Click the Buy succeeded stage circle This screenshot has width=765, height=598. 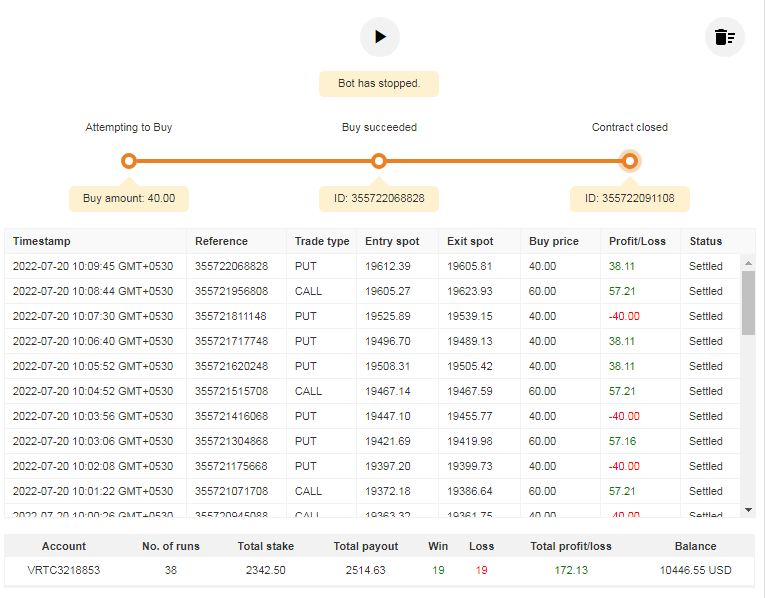tap(379, 161)
